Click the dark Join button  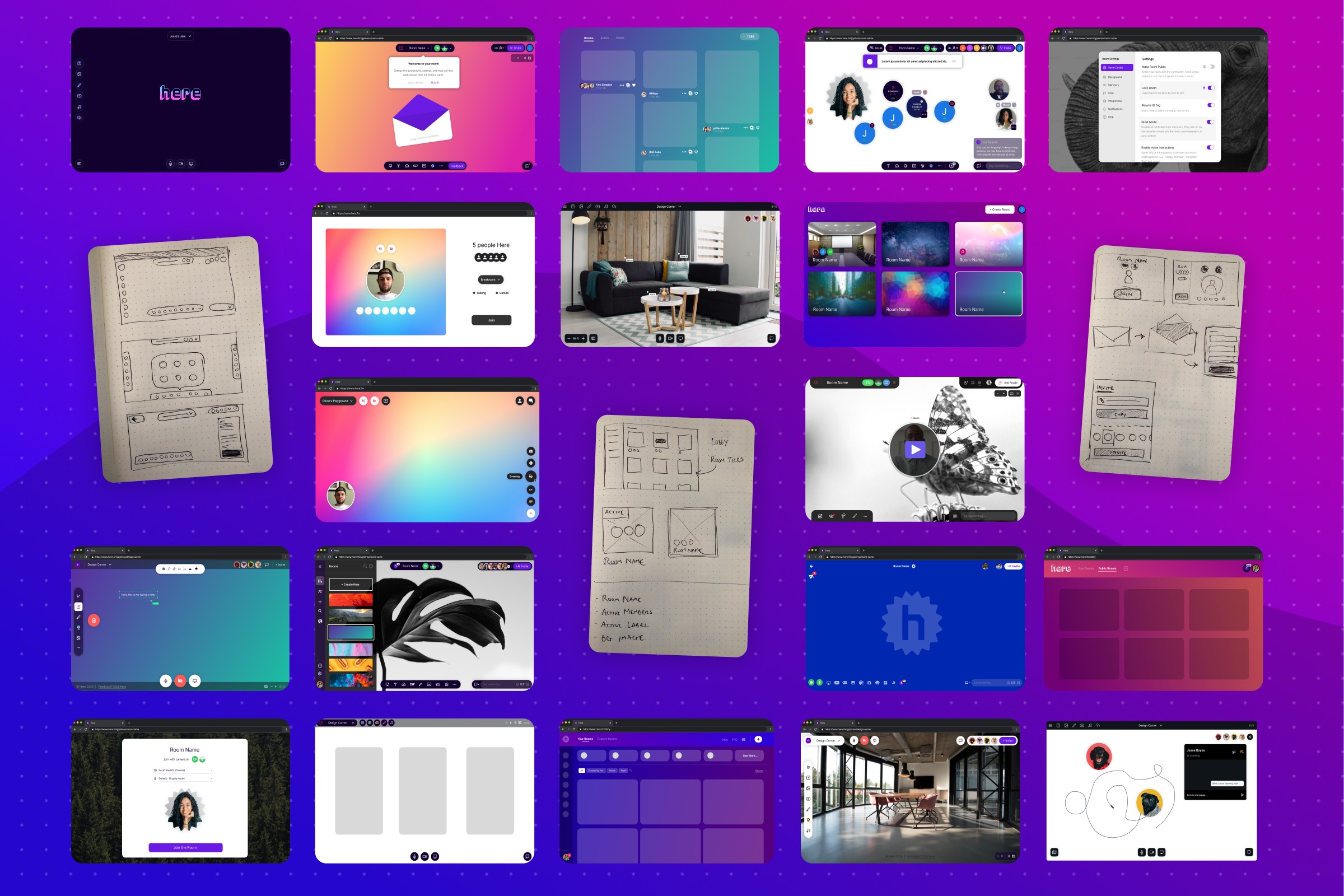[x=491, y=320]
